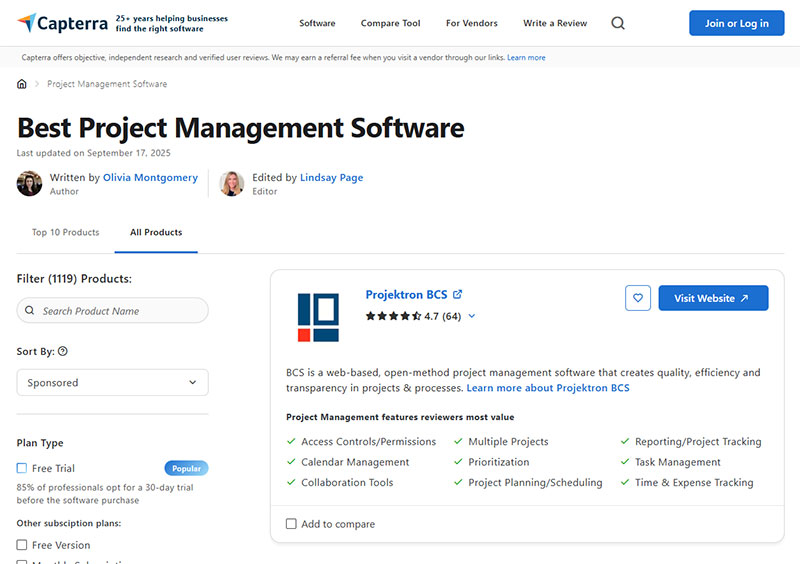
Task: Click the 4.7 star rating icons
Action: [x=392, y=316]
